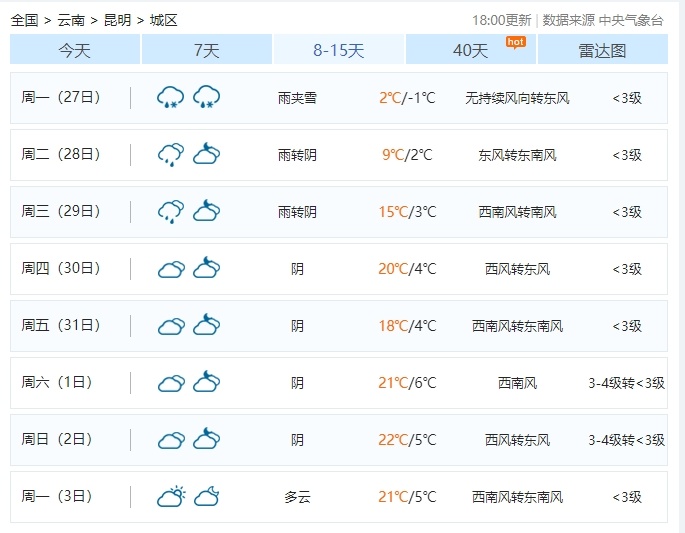
Task: Click the 9℃/2℃ temperature
Action: [407, 155]
